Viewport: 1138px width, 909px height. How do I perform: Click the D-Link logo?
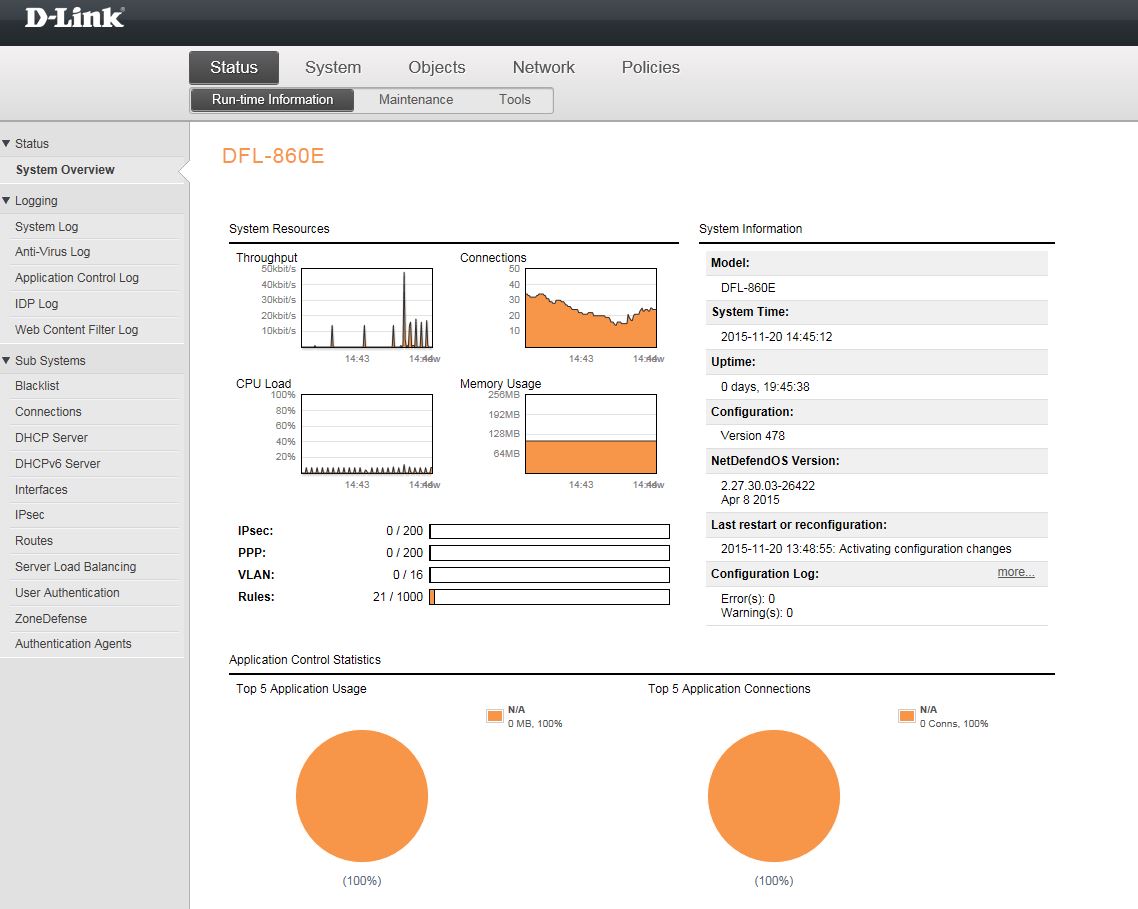coord(74,17)
